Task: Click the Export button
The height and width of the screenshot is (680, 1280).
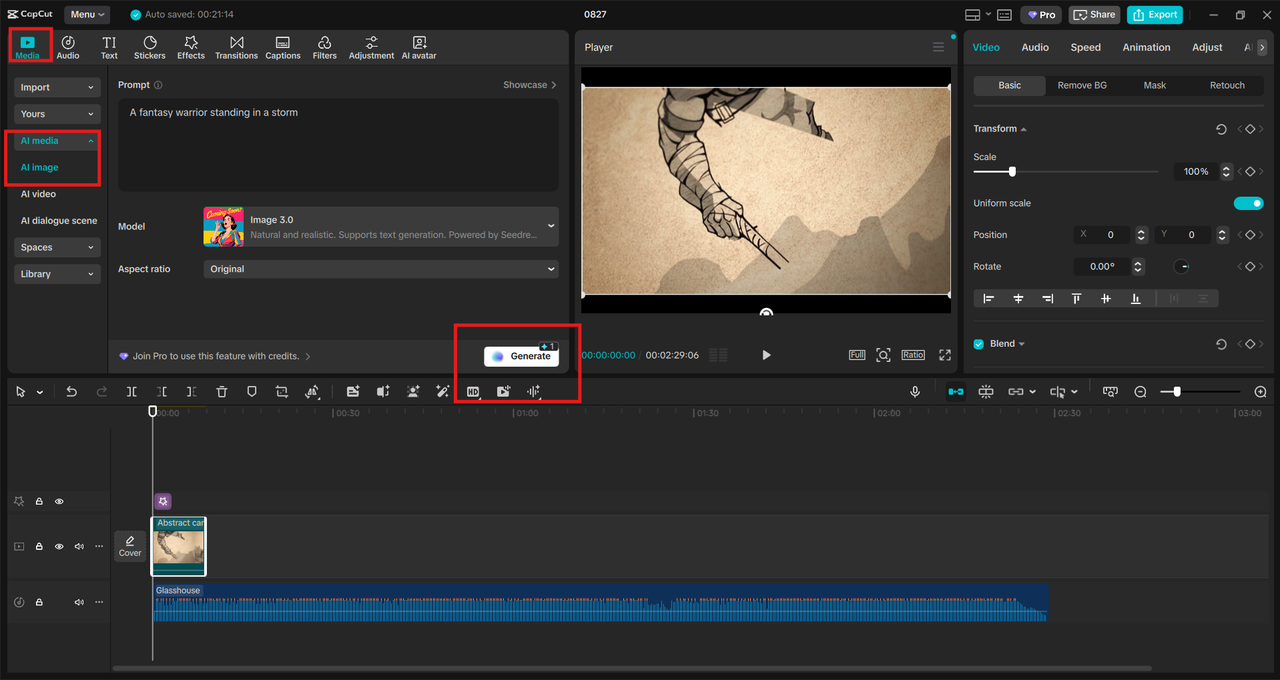Action: [x=1154, y=15]
